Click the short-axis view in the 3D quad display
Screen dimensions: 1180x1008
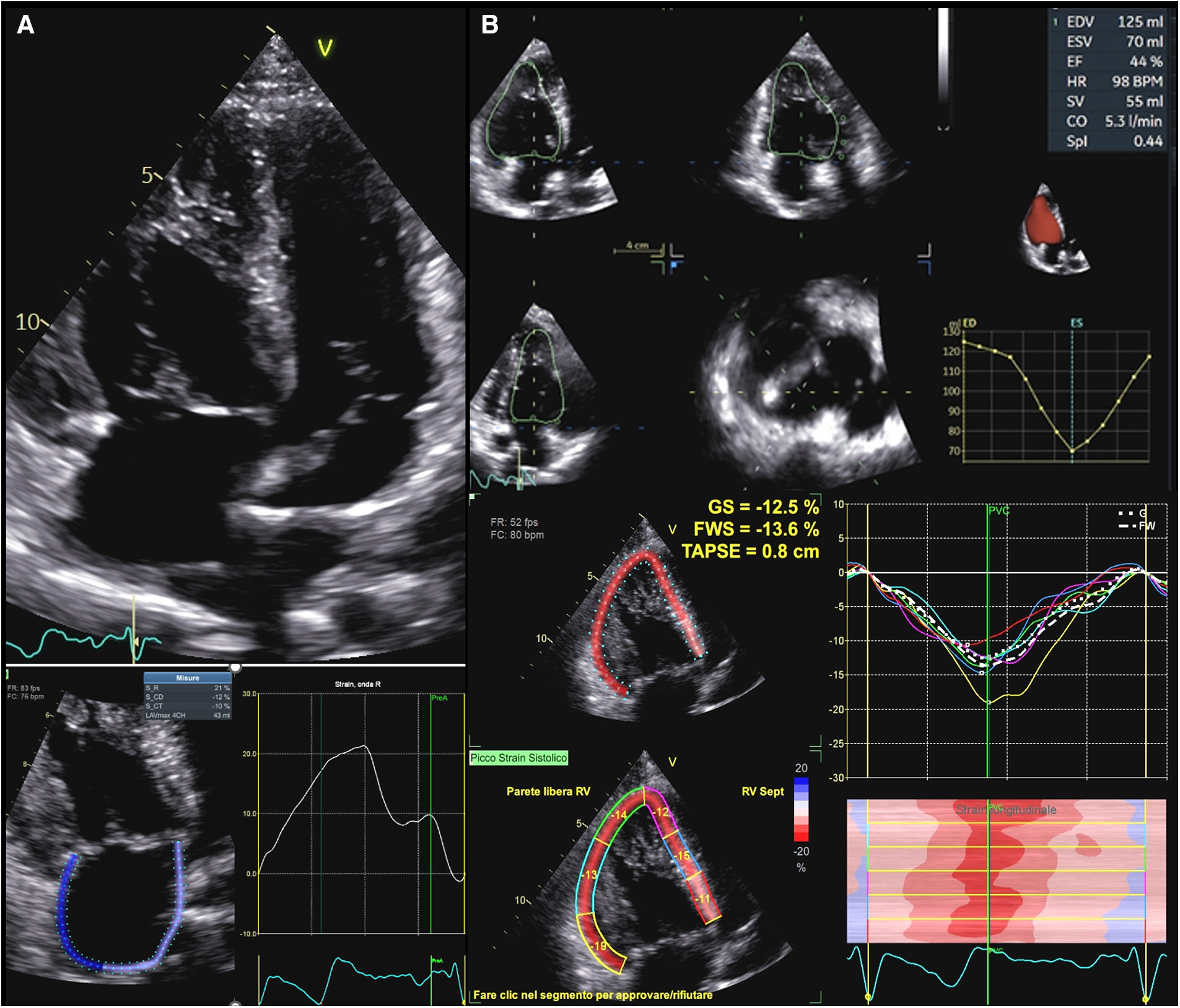tap(805, 384)
